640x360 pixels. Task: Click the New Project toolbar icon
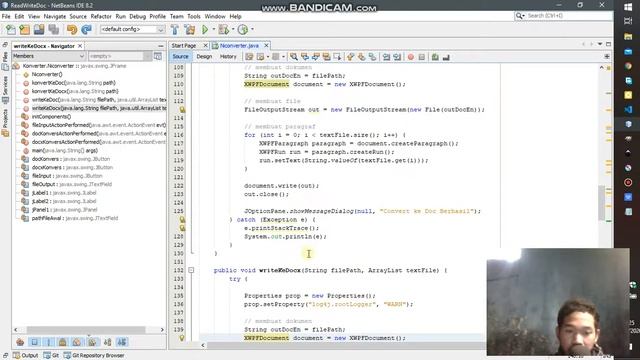pyautogui.click(x=24, y=29)
